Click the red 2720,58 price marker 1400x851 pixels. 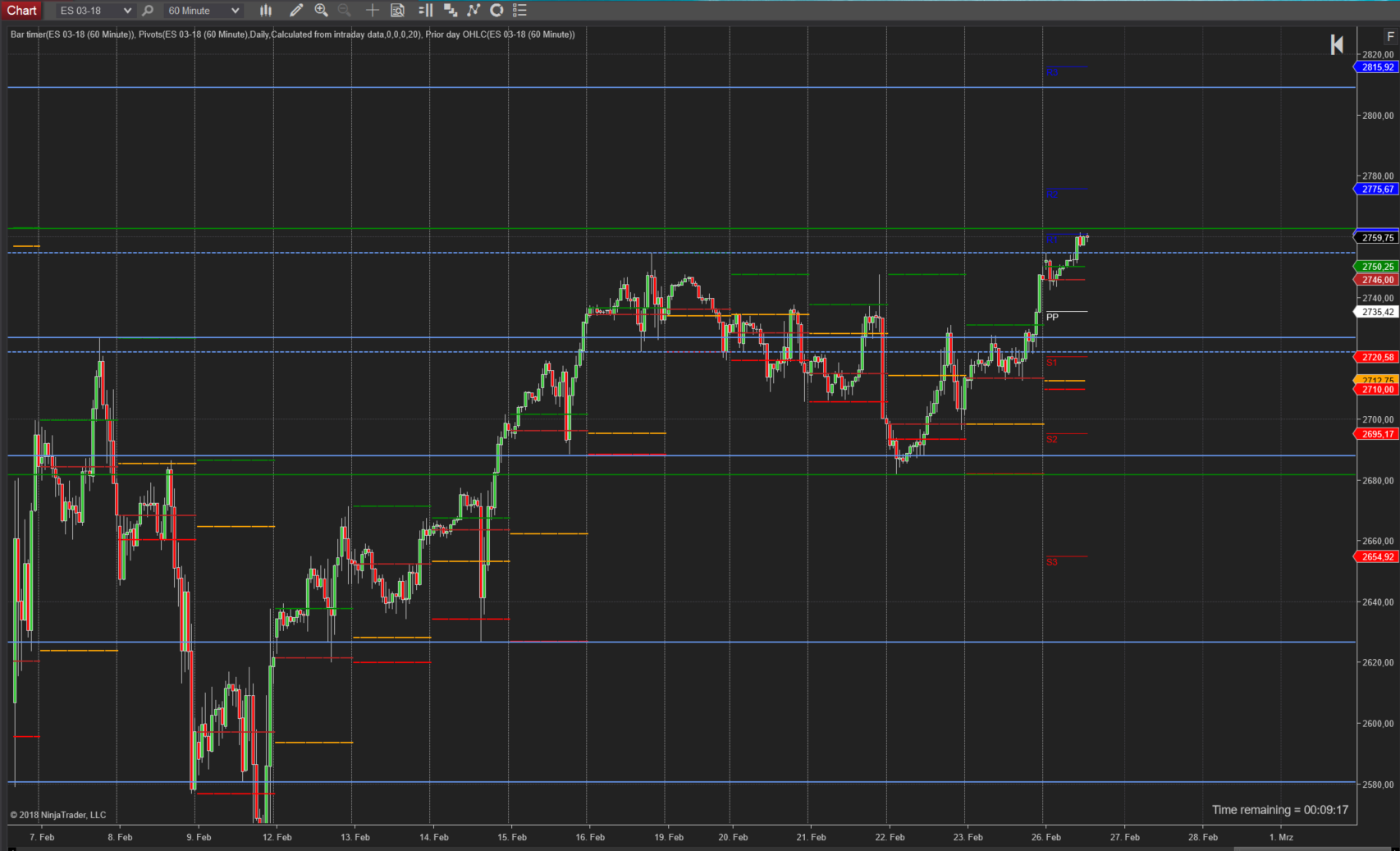(x=1375, y=357)
